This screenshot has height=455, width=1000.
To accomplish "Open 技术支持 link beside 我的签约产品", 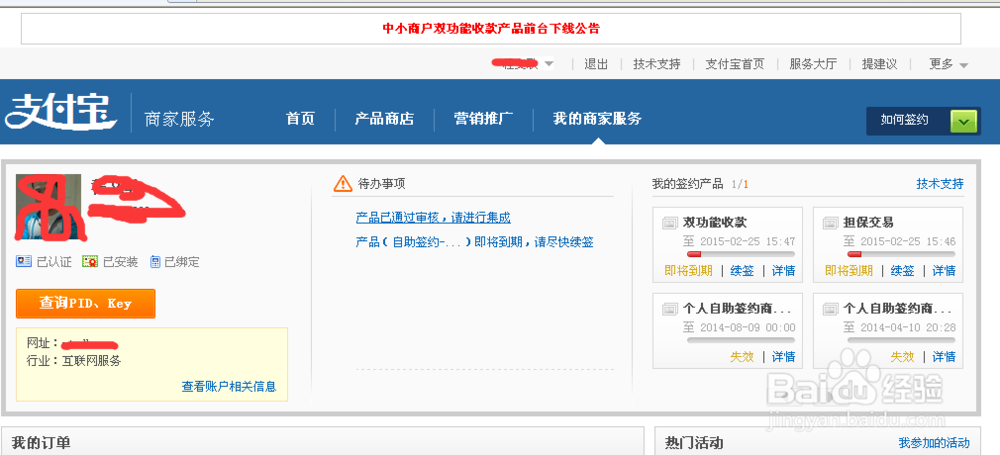I will coord(940,184).
